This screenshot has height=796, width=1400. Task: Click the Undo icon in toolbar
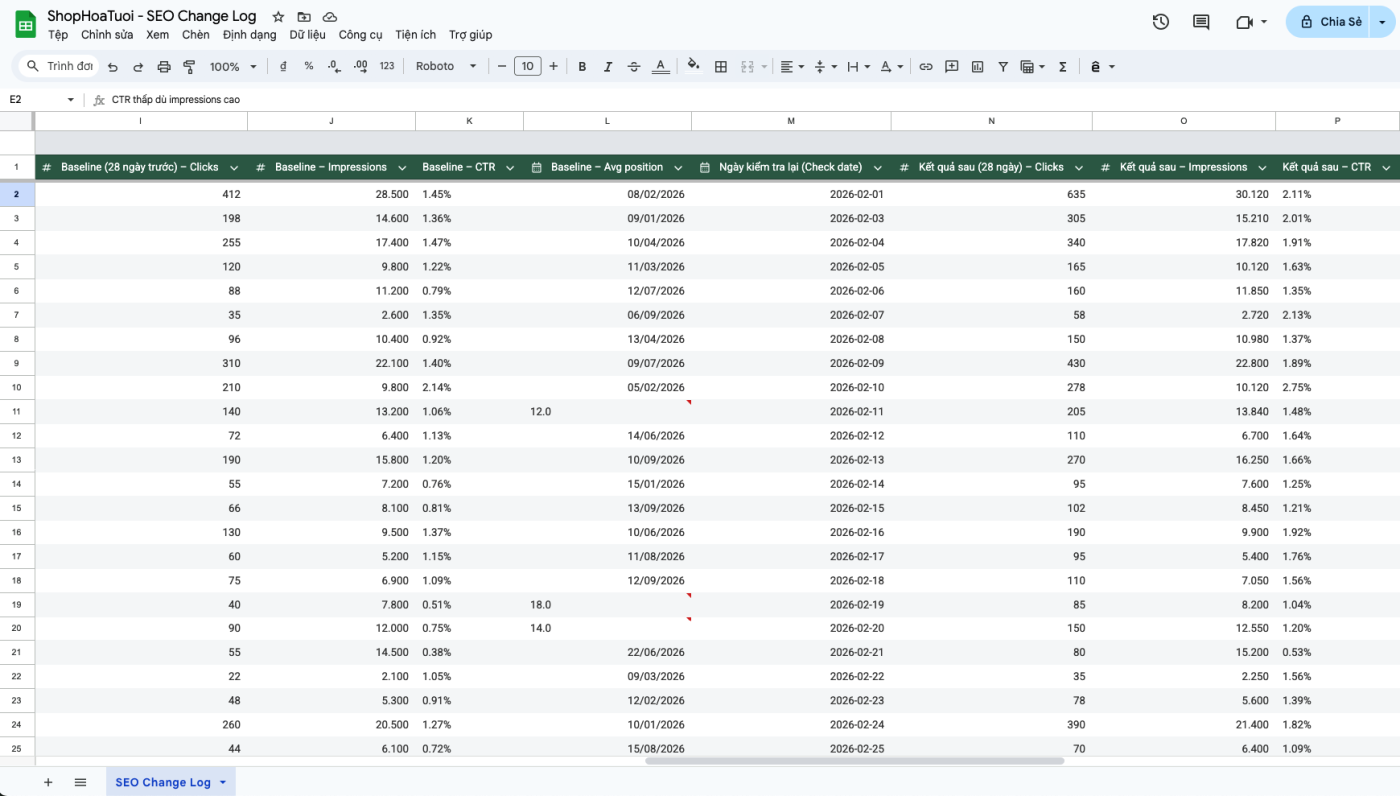point(112,67)
